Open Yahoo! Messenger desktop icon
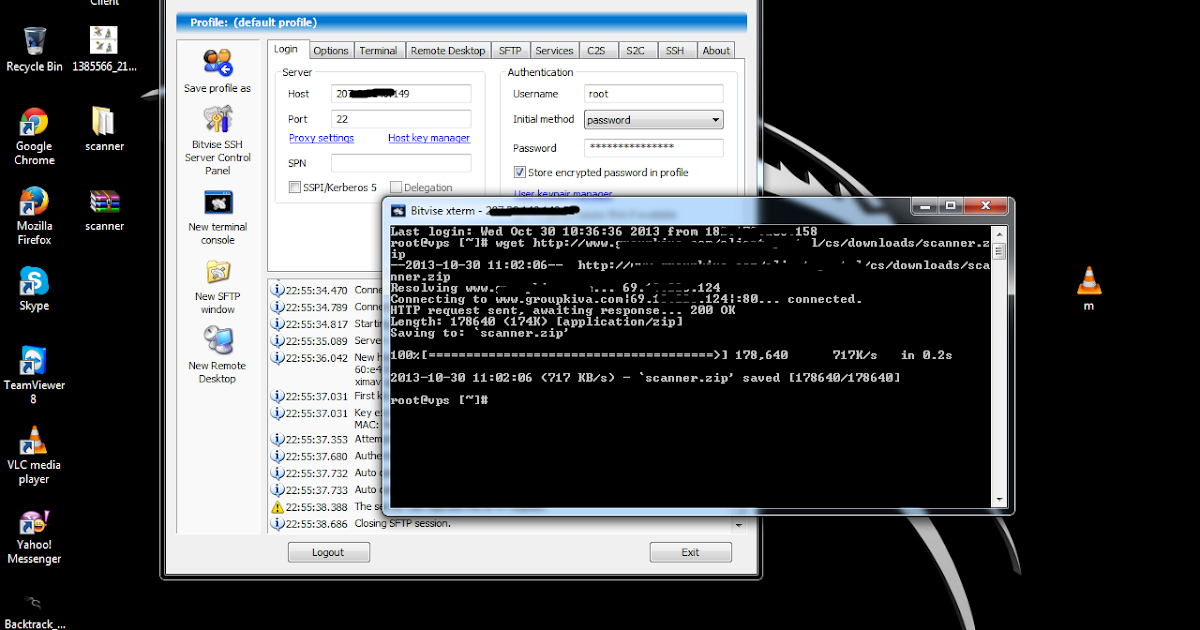This screenshot has width=1200, height=630. click(34, 537)
